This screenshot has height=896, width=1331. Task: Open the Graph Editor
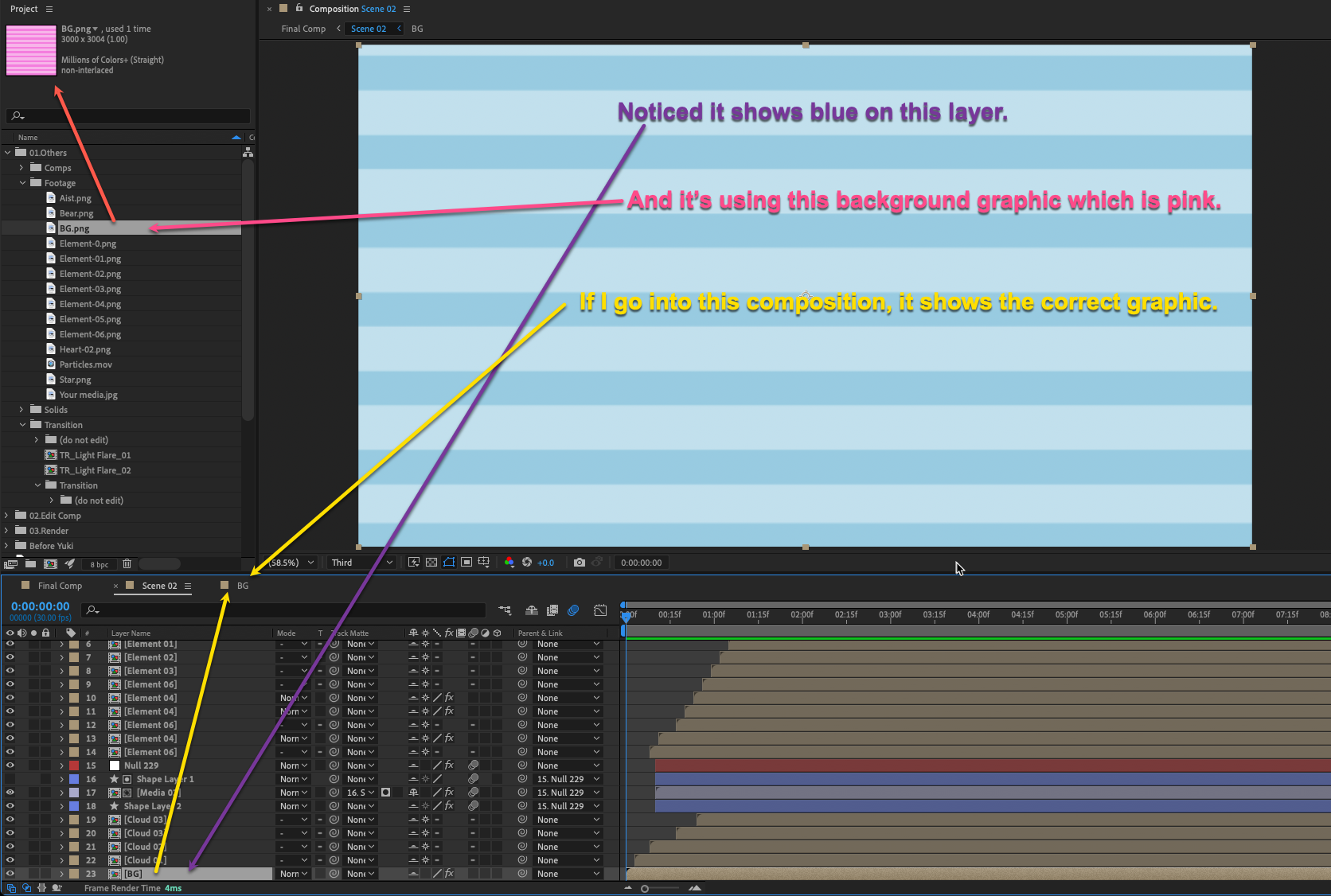tap(600, 611)
